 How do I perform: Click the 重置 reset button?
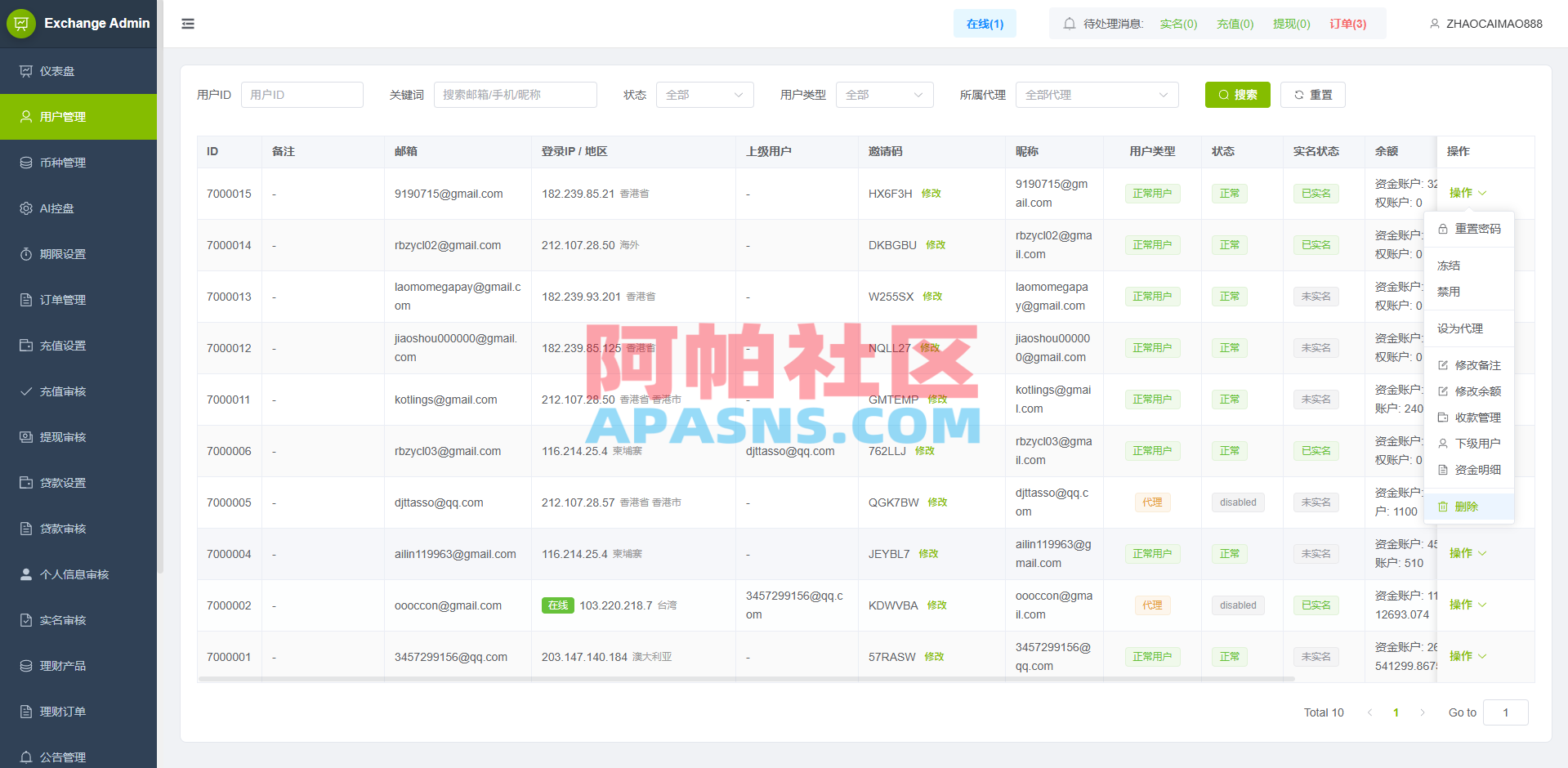[1312, 95]
